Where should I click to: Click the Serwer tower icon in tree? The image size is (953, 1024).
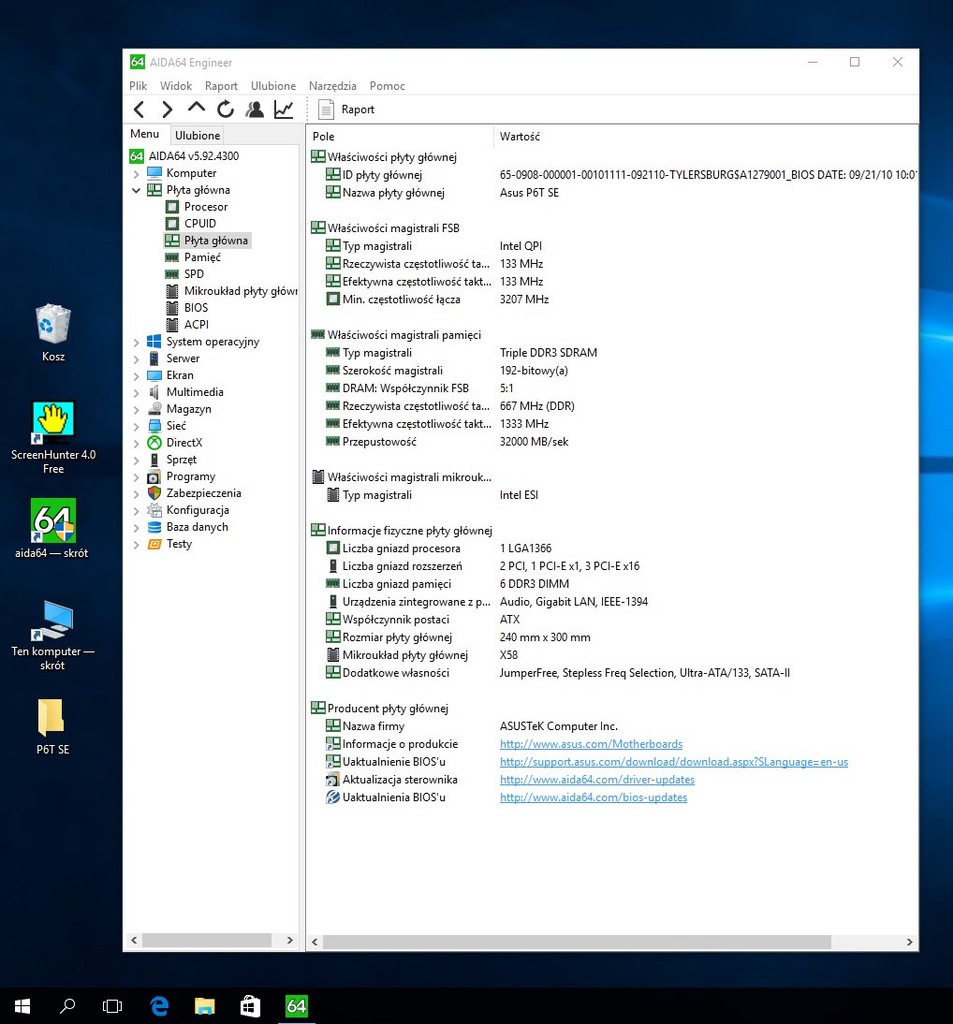pos(154,359)
